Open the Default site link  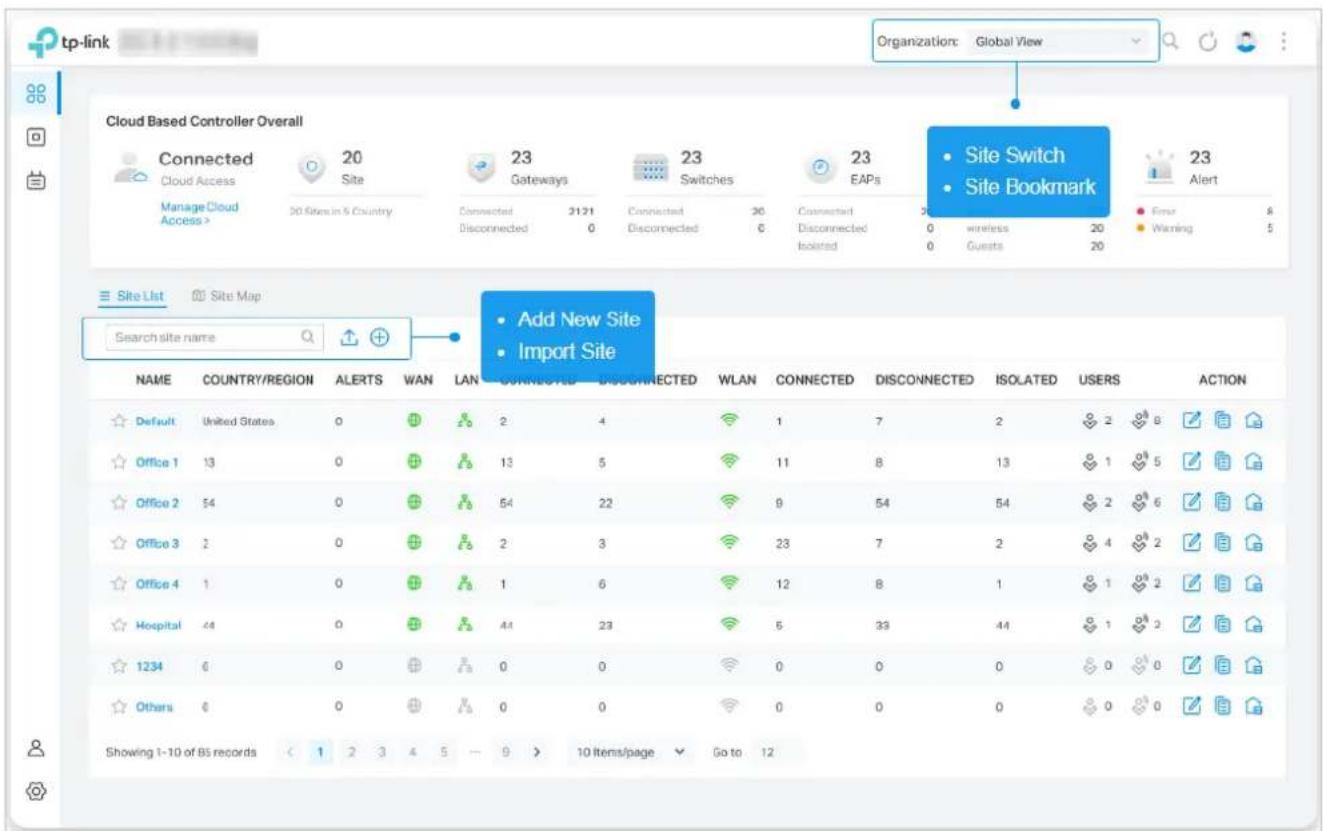point(155,421)
